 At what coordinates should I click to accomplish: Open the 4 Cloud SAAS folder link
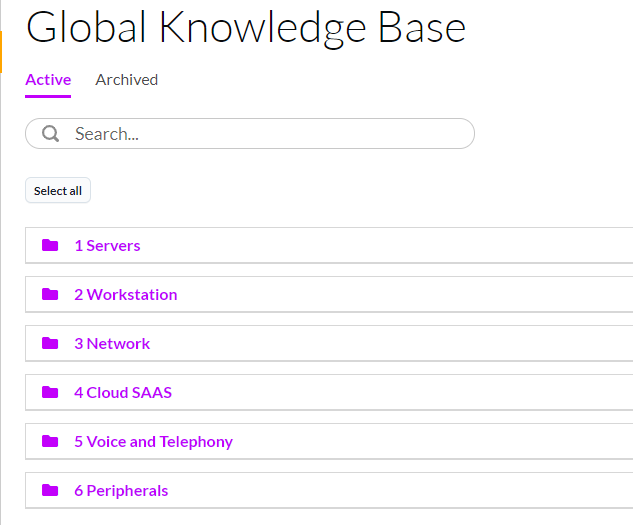click(x=123, y=393)
